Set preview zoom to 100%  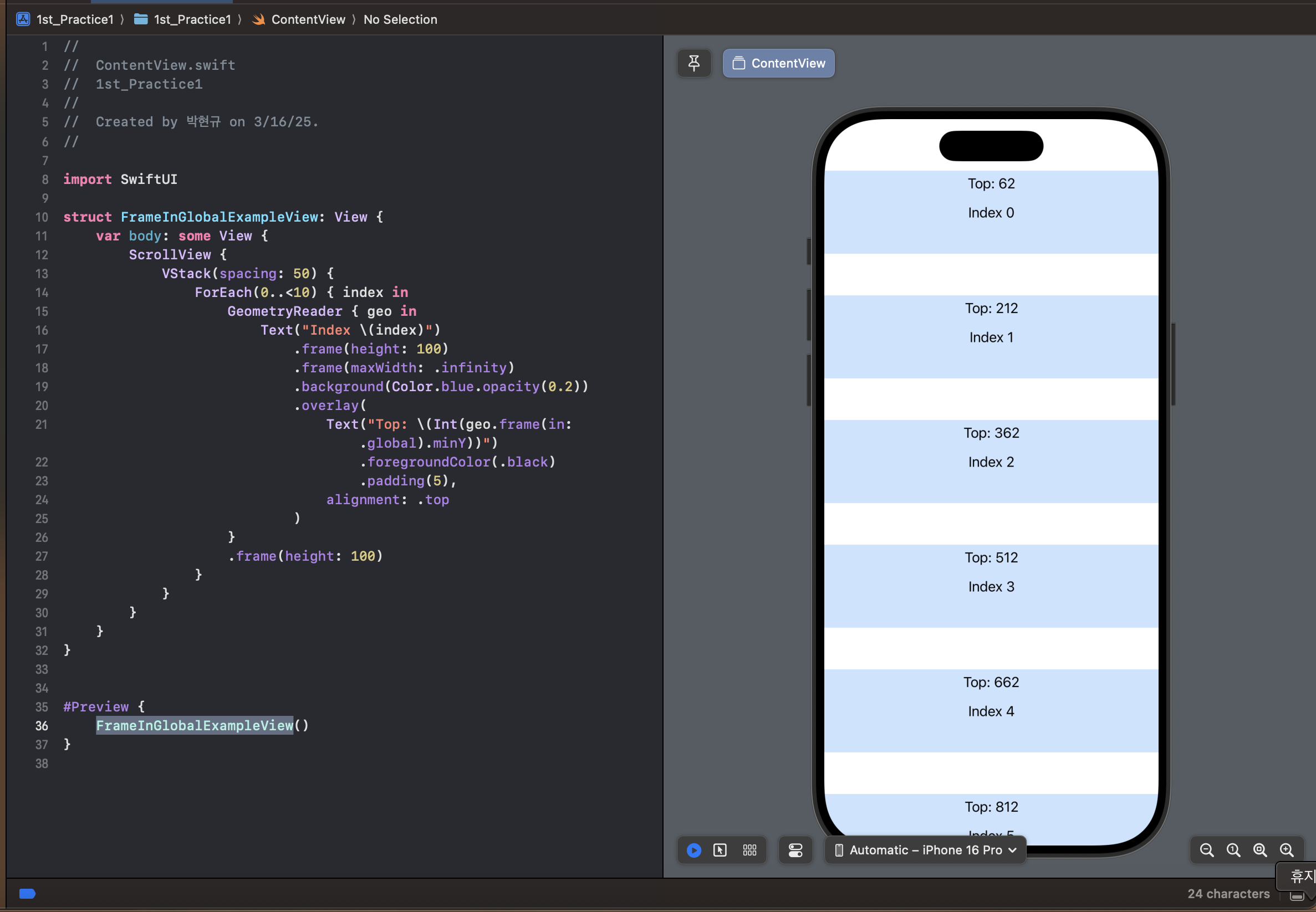tap(1233, 850)
